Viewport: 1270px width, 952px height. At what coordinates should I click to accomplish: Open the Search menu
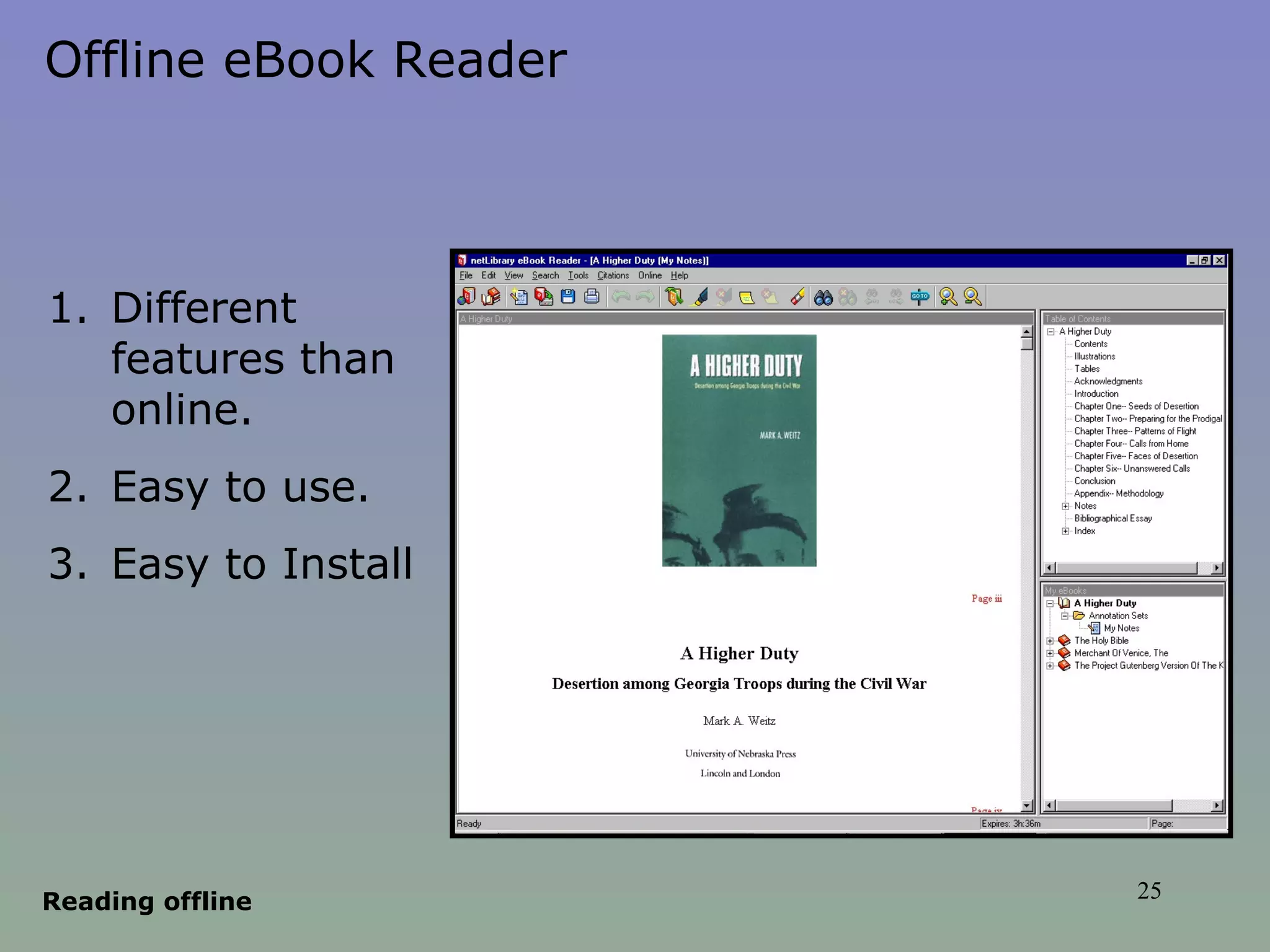pos(545,275)
